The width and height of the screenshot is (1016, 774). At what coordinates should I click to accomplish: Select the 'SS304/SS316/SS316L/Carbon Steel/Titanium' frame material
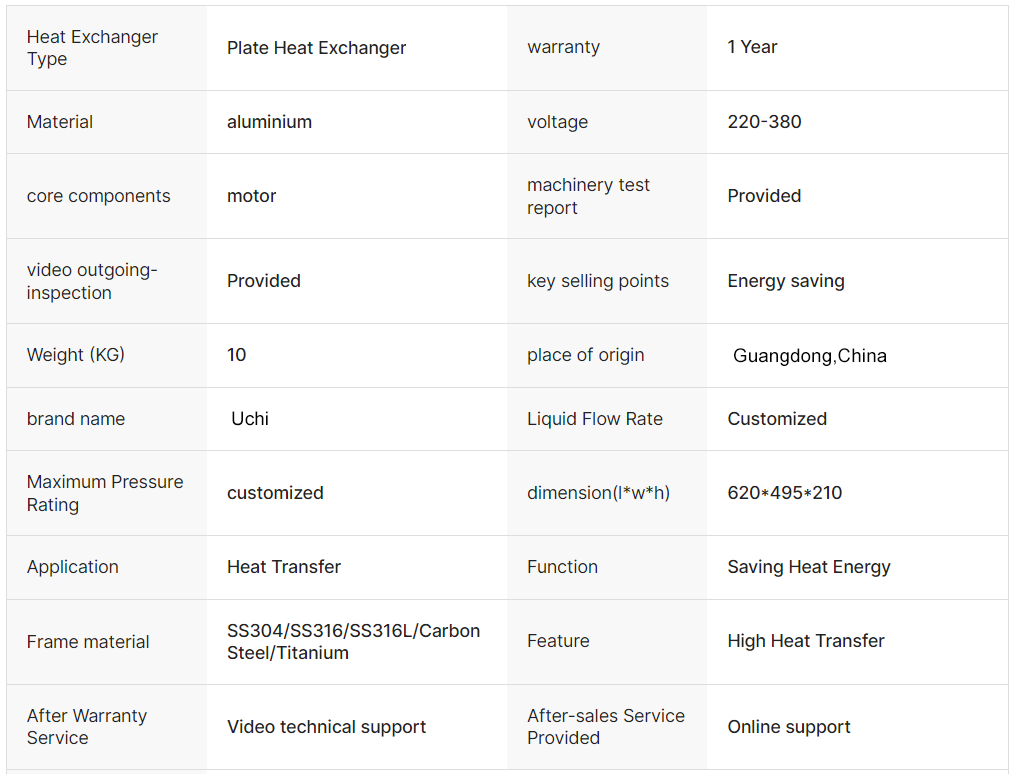(x=353, y=641)
